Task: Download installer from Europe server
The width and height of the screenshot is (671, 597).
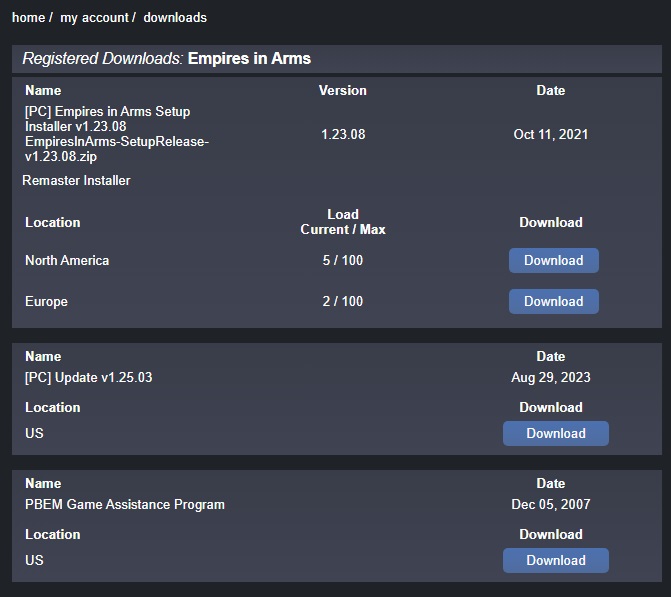Action: [x=553, y=301]
